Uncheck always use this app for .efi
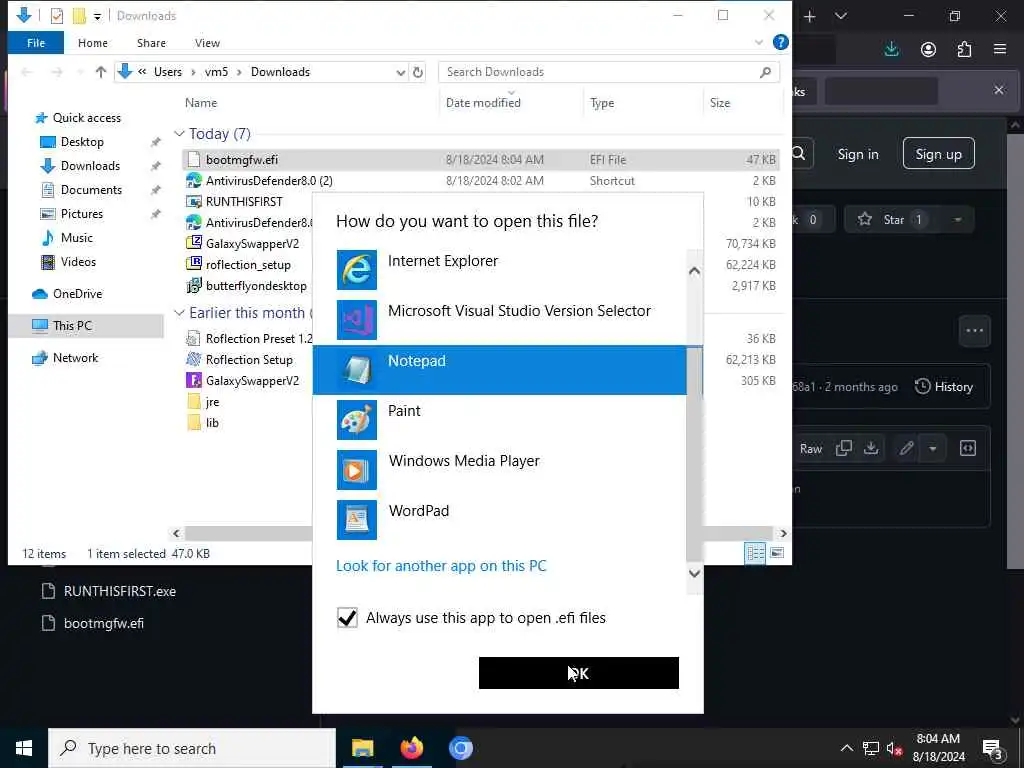1024x768 pixels. (x=347, y=618)
